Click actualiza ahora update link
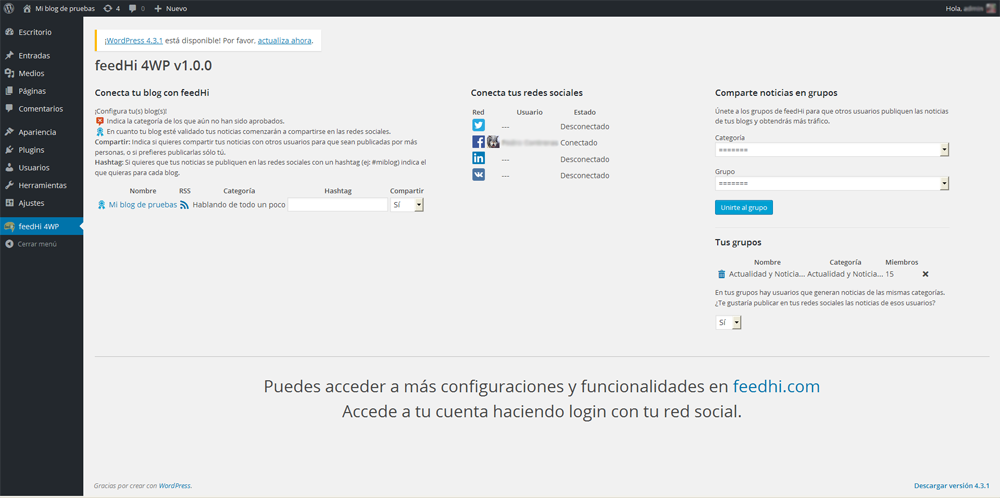The width and height of the screenshot is (1000, 498). [284, 40]
